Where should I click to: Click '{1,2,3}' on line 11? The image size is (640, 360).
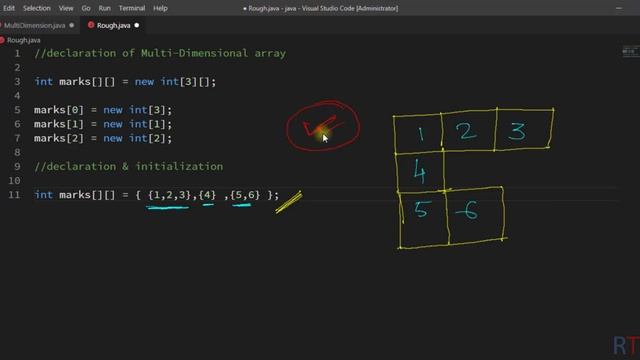click(x=169, y=195)
